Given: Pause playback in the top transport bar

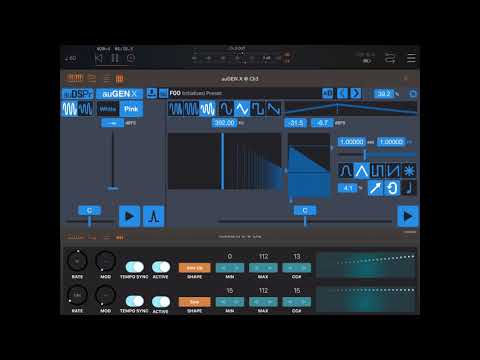Looking at the screenshot, I should click(x=115, y=58).
